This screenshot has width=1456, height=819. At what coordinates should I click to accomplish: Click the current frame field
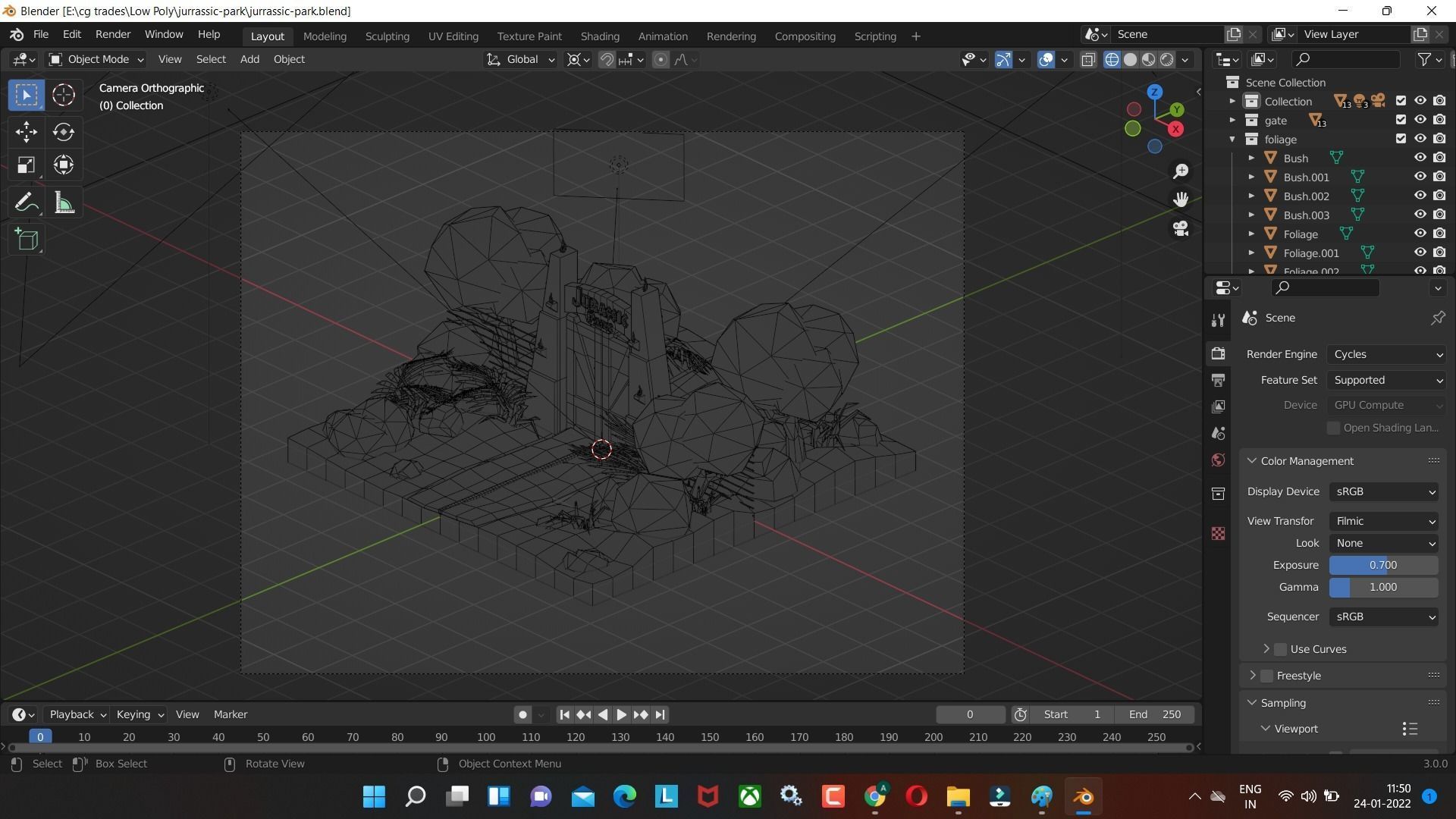click(x=970, y=714)
